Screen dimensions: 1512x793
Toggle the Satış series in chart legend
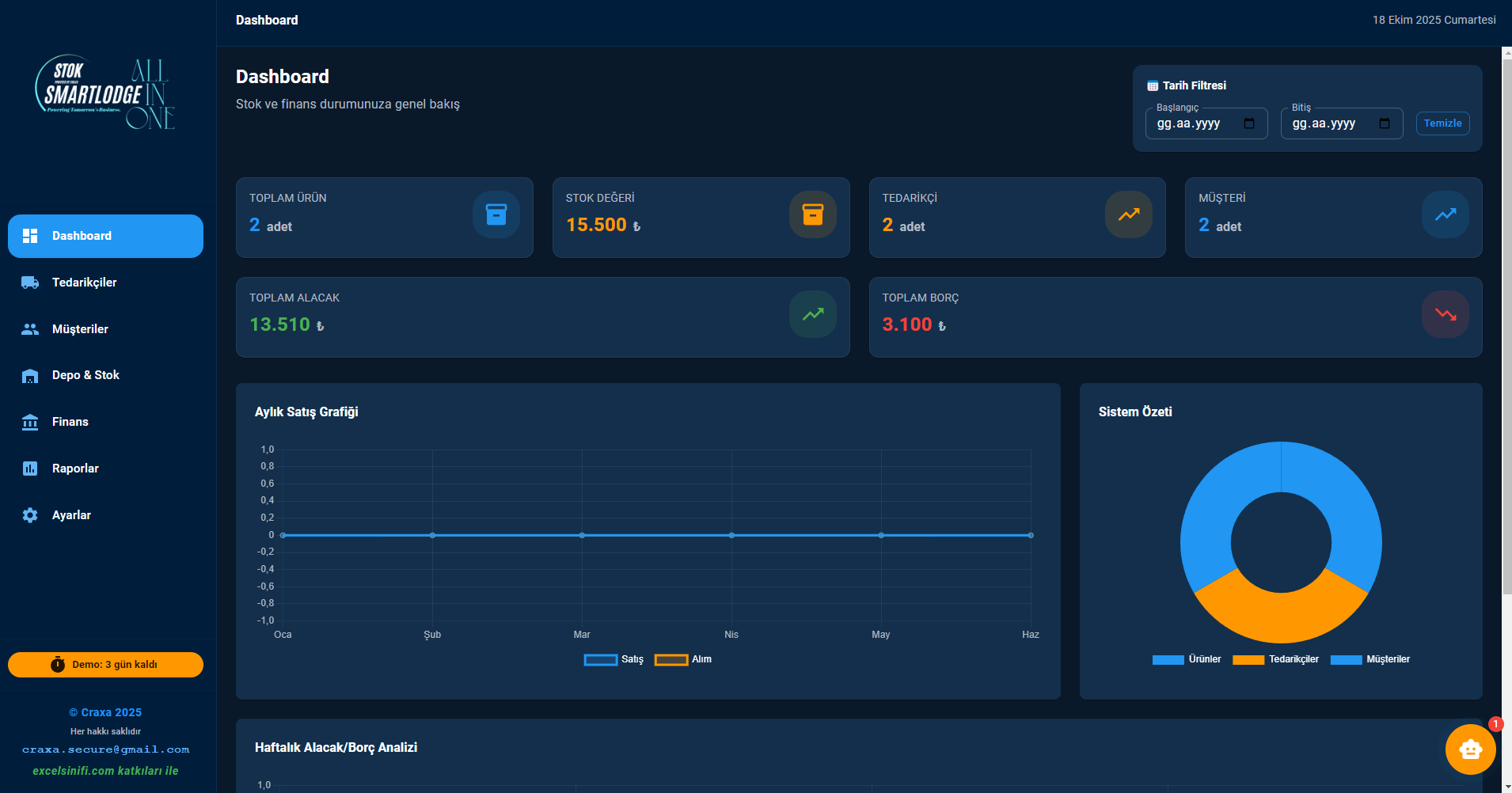click(614, 659)
